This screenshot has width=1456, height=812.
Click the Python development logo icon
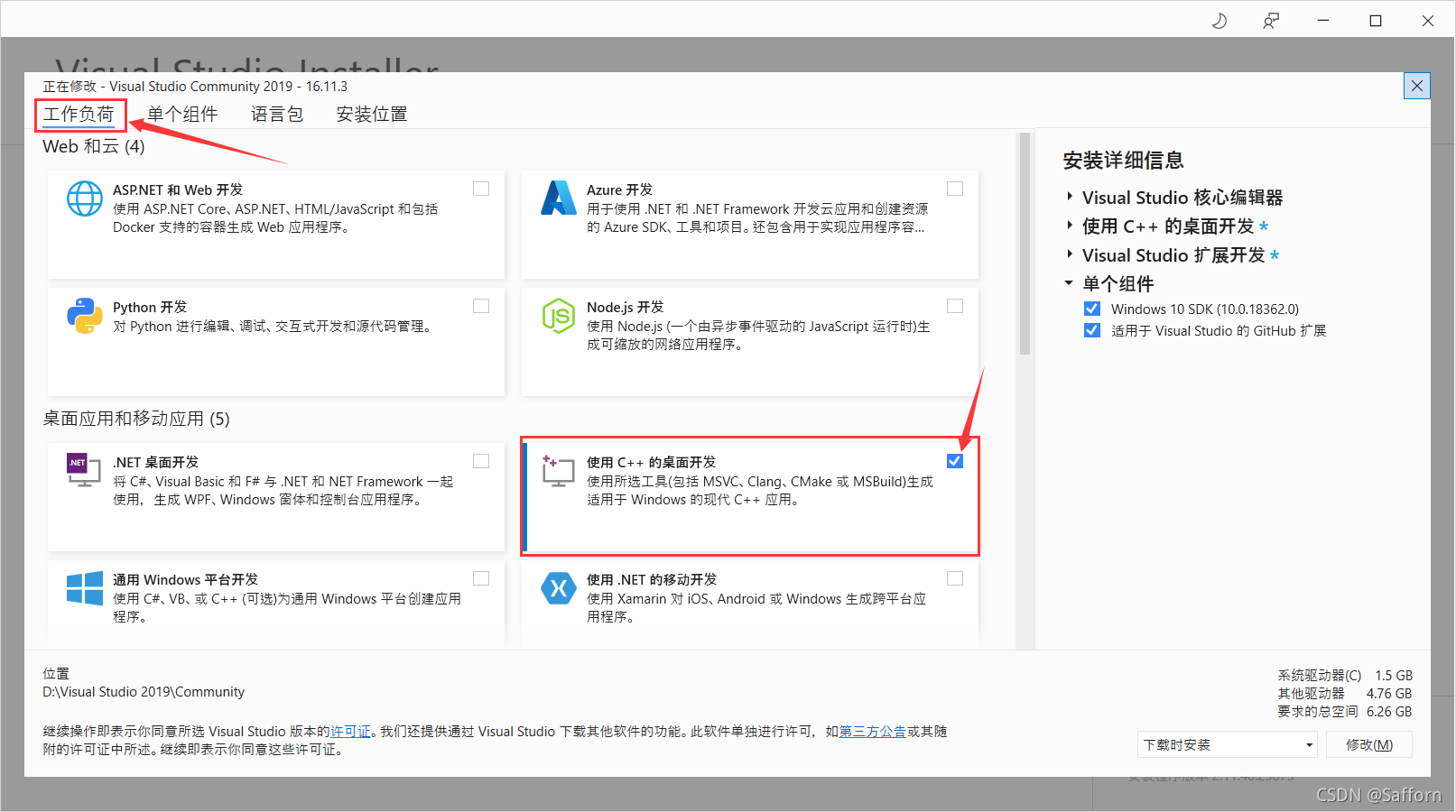coord(85,316)
